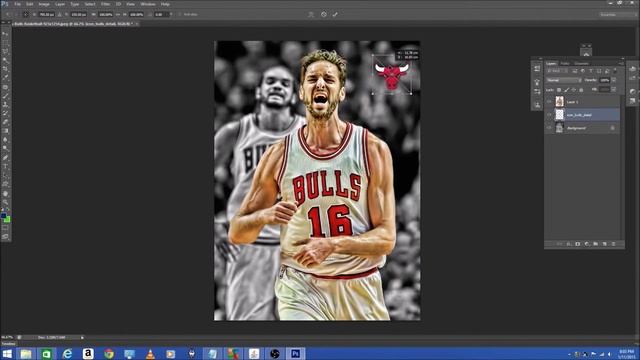Select the Crop tool

click(x=6, y=69)
